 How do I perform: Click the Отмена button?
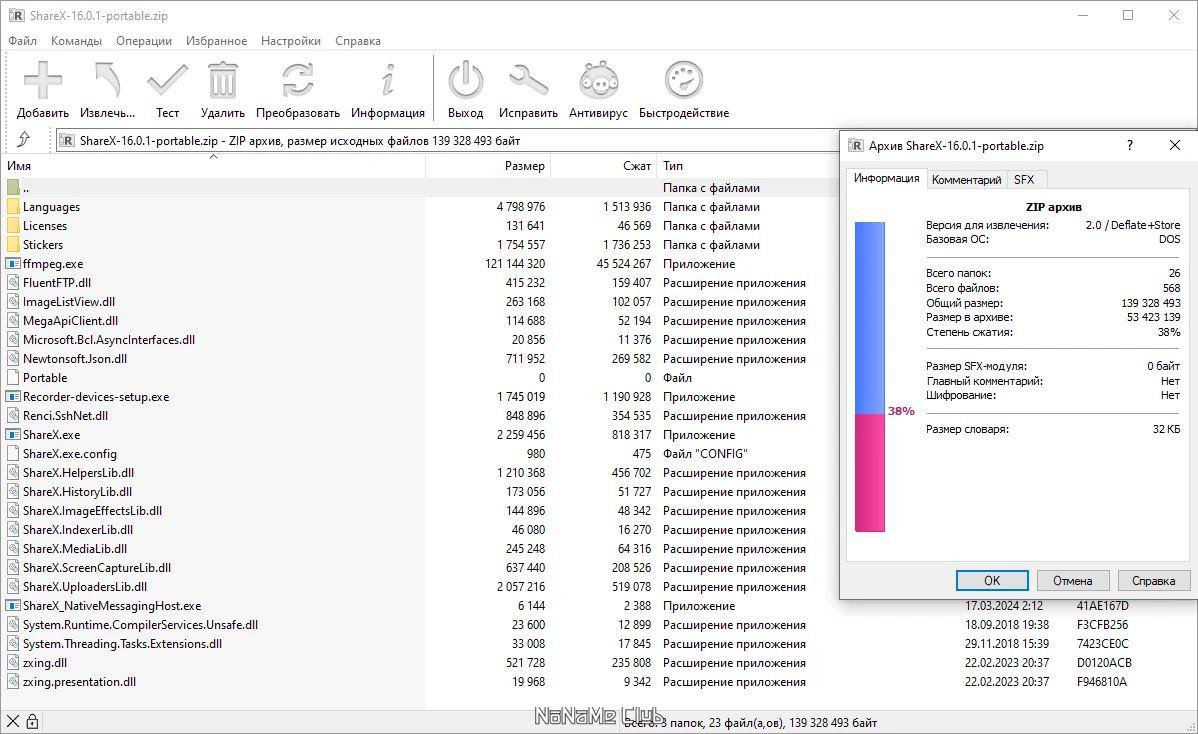click(x=1072, y=580)
